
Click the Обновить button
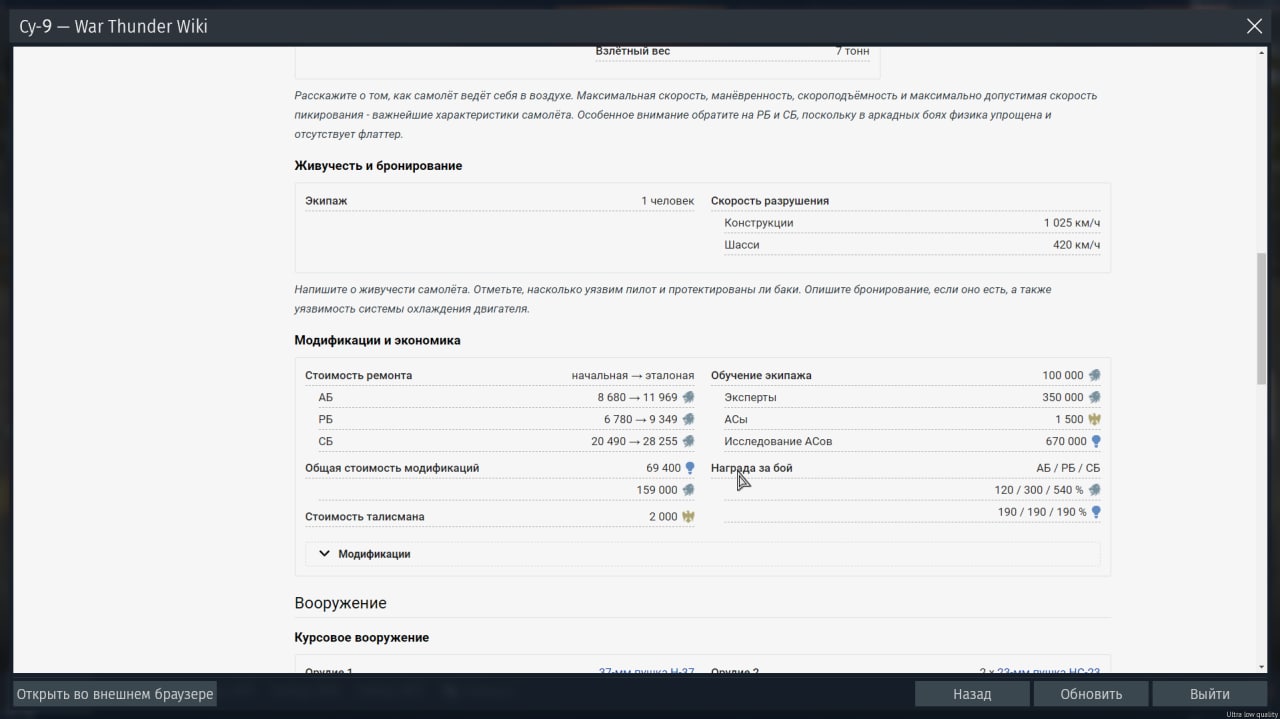[1091, 694]
